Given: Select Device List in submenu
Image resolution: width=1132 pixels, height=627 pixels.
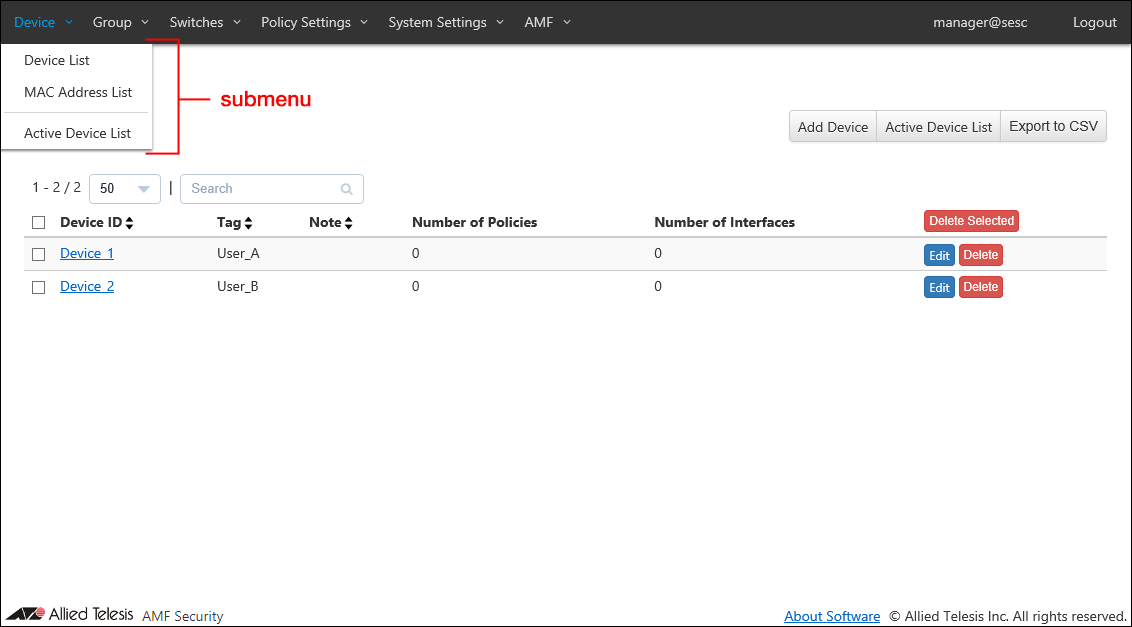Looking at the screenshot, I should click(x=57, y=60).
